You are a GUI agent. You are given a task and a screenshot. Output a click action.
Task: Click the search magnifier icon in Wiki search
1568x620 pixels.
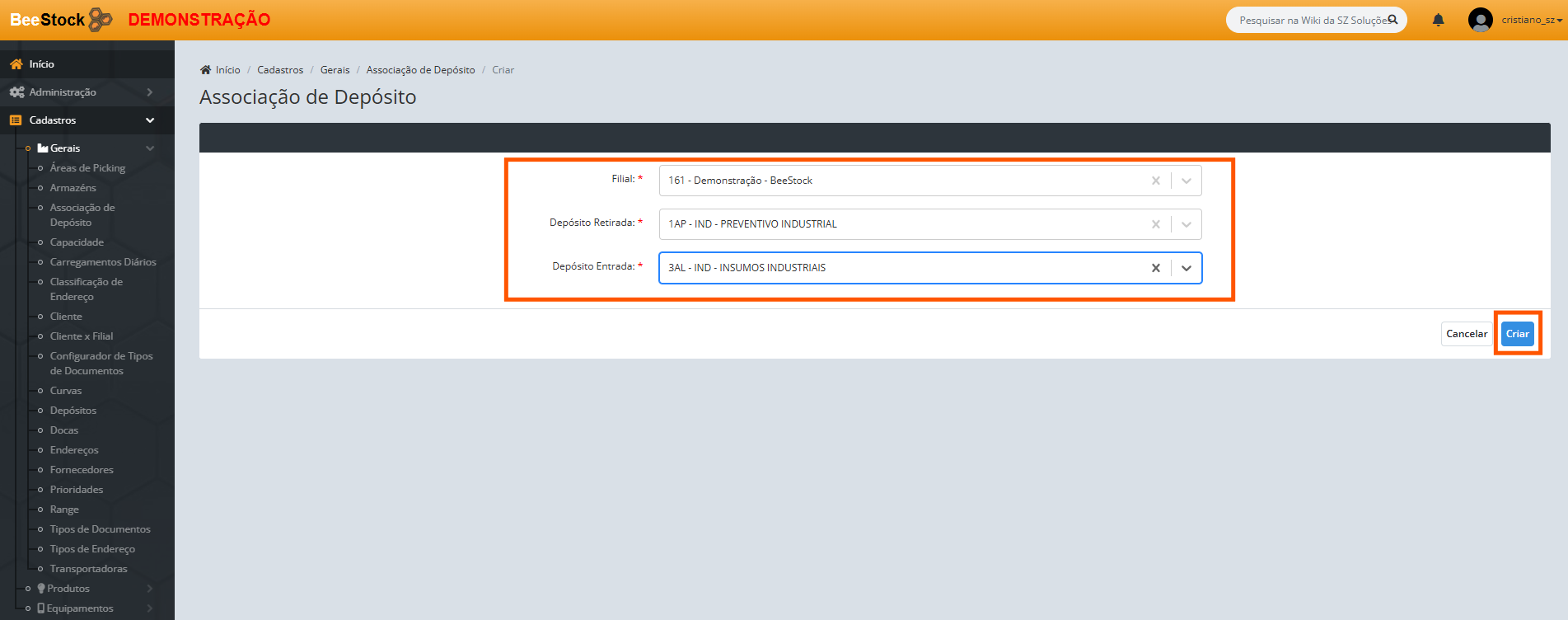[1392, 20]
